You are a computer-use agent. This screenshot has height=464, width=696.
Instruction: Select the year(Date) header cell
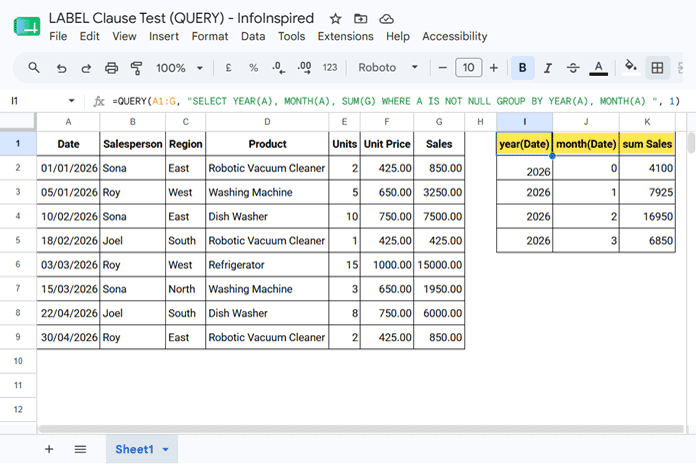525,144
